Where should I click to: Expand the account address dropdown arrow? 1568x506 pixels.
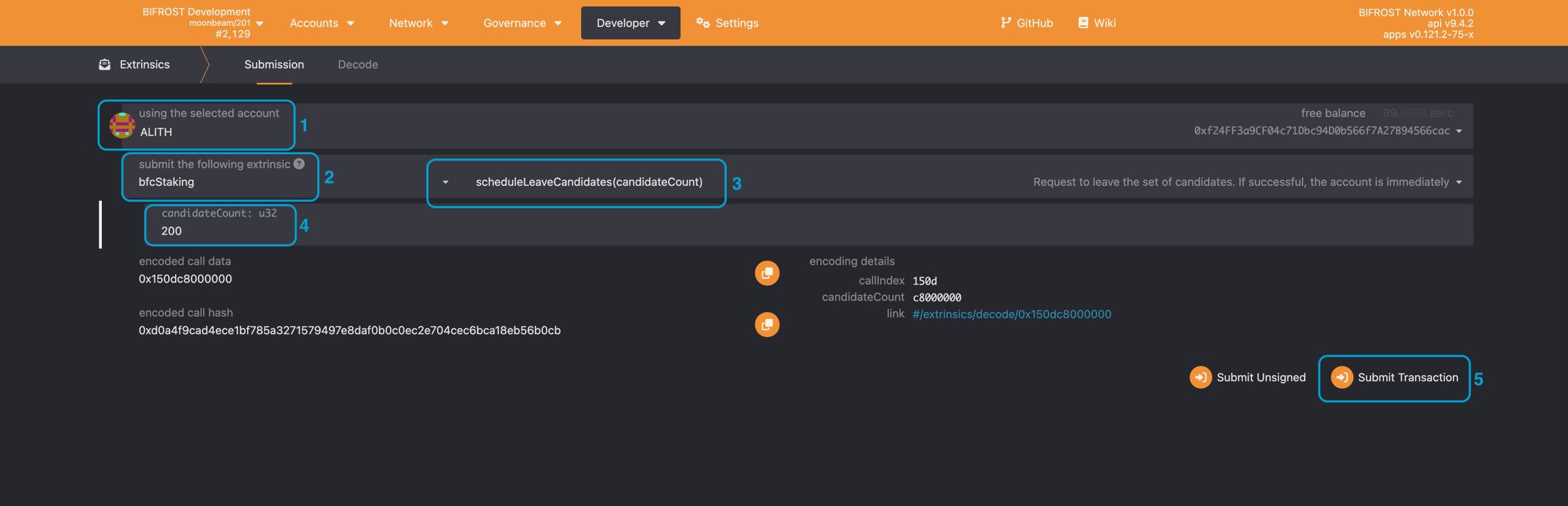(x=1459, y=131)
